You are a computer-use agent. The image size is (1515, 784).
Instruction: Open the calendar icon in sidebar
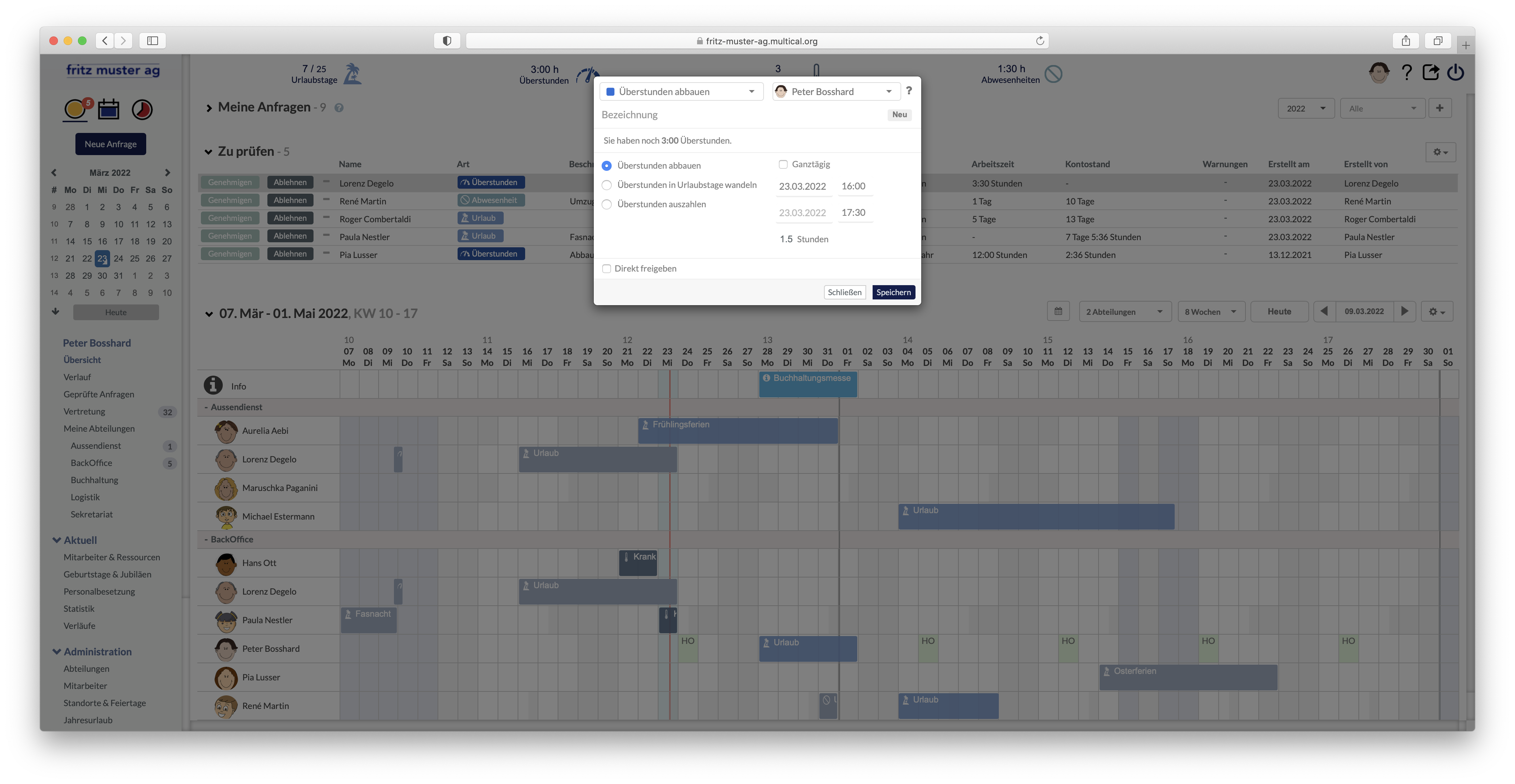[x=108, y=109]
